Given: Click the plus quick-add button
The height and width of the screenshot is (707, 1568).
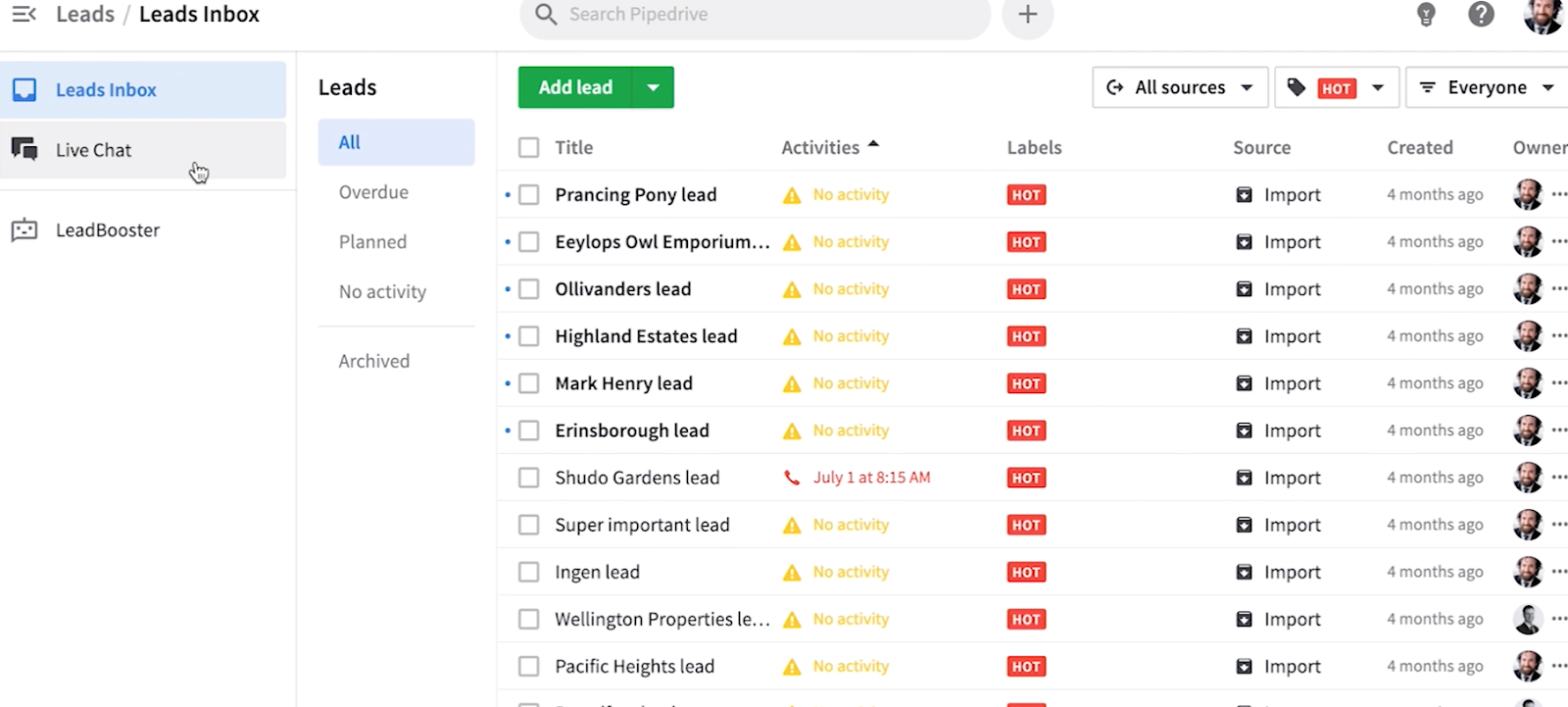Looking at the screenshot, I should pos(1027,15).
